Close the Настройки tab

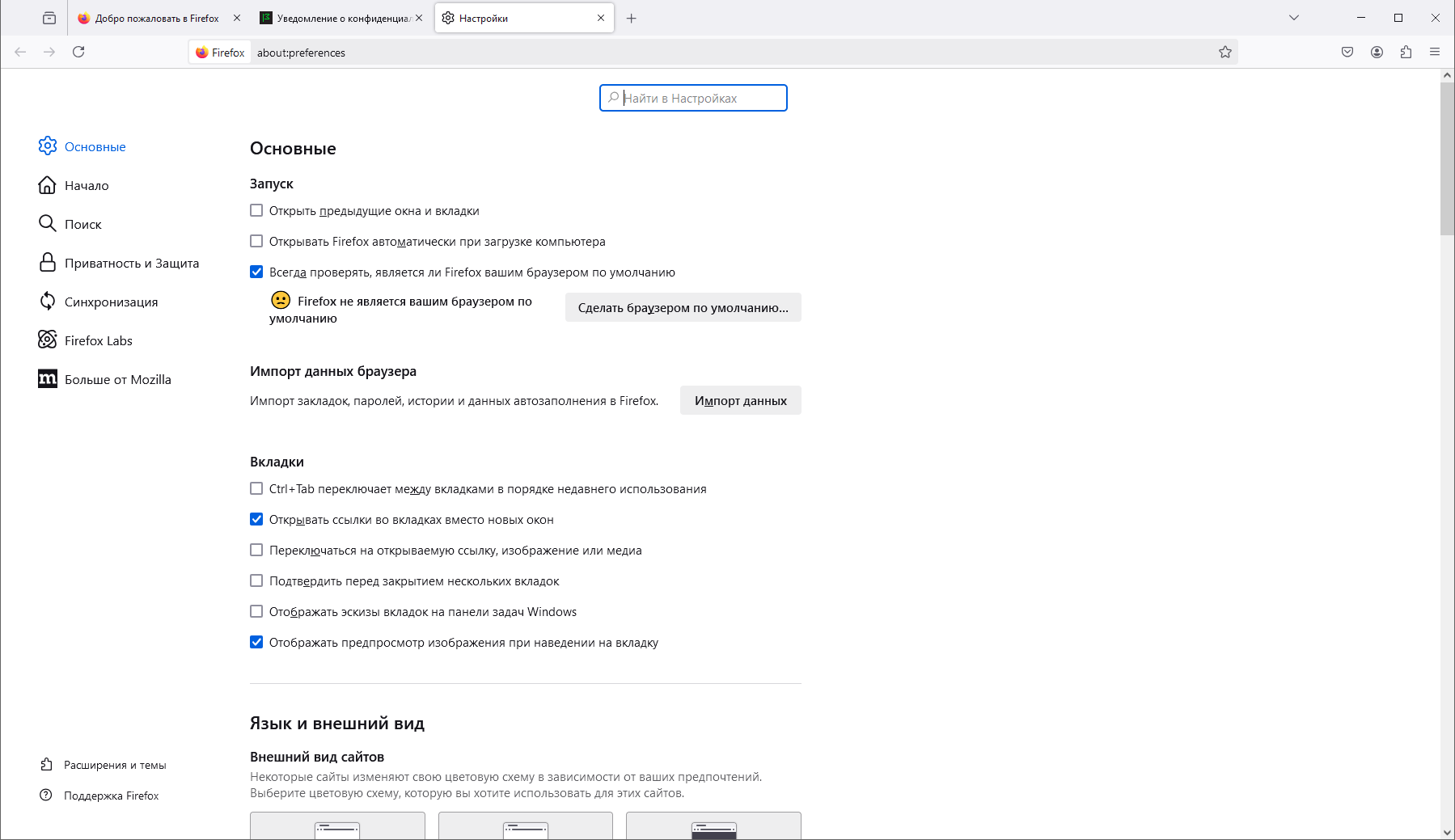click(x=601, y=18)
